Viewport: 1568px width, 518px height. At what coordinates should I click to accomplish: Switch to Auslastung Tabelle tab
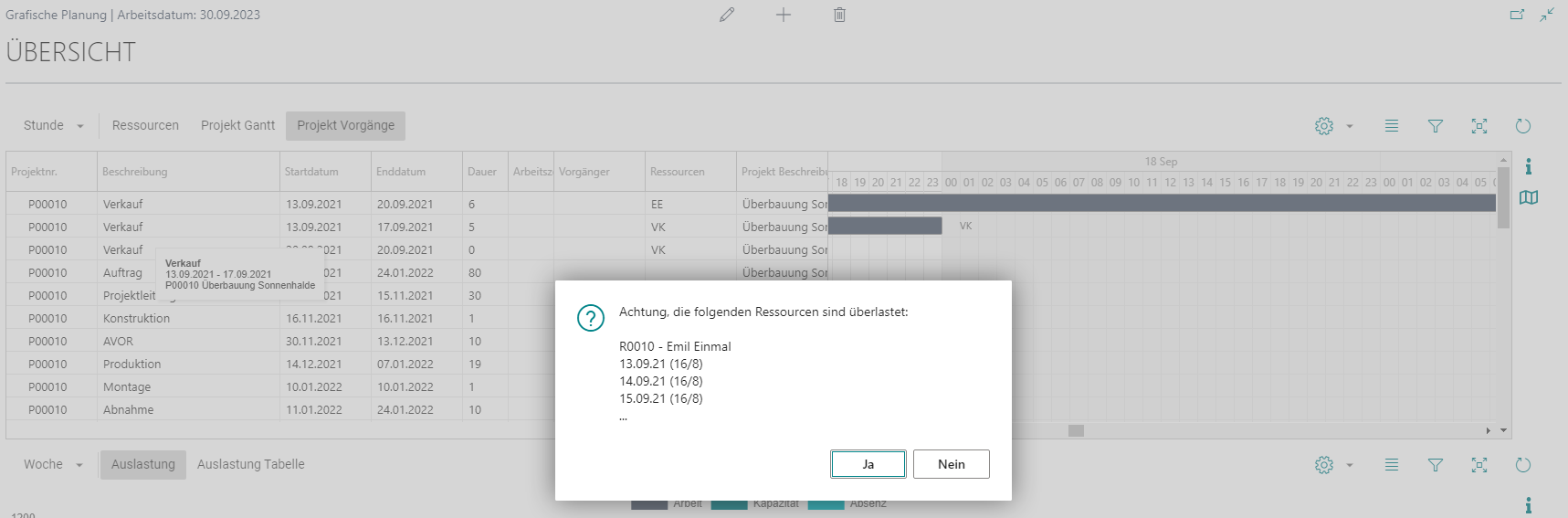pos(251,465)
